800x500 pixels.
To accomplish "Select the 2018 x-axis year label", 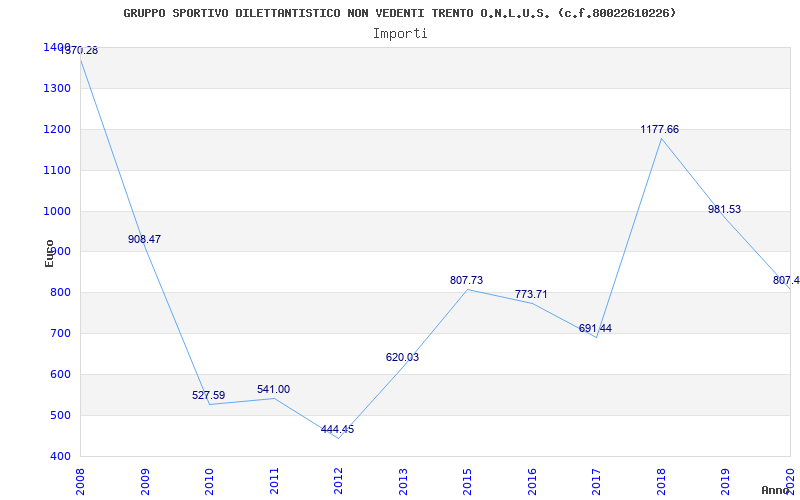I will coord(661,482).
